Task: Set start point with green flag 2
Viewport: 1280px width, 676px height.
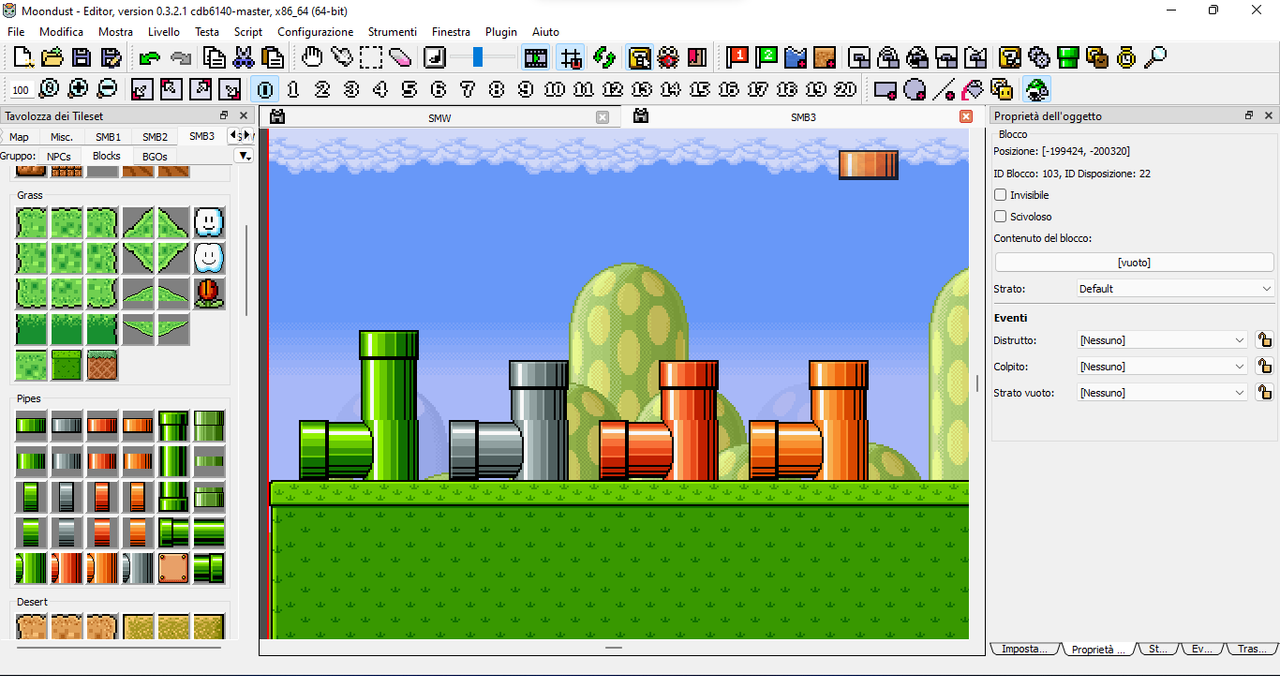Action: [767, 58]
